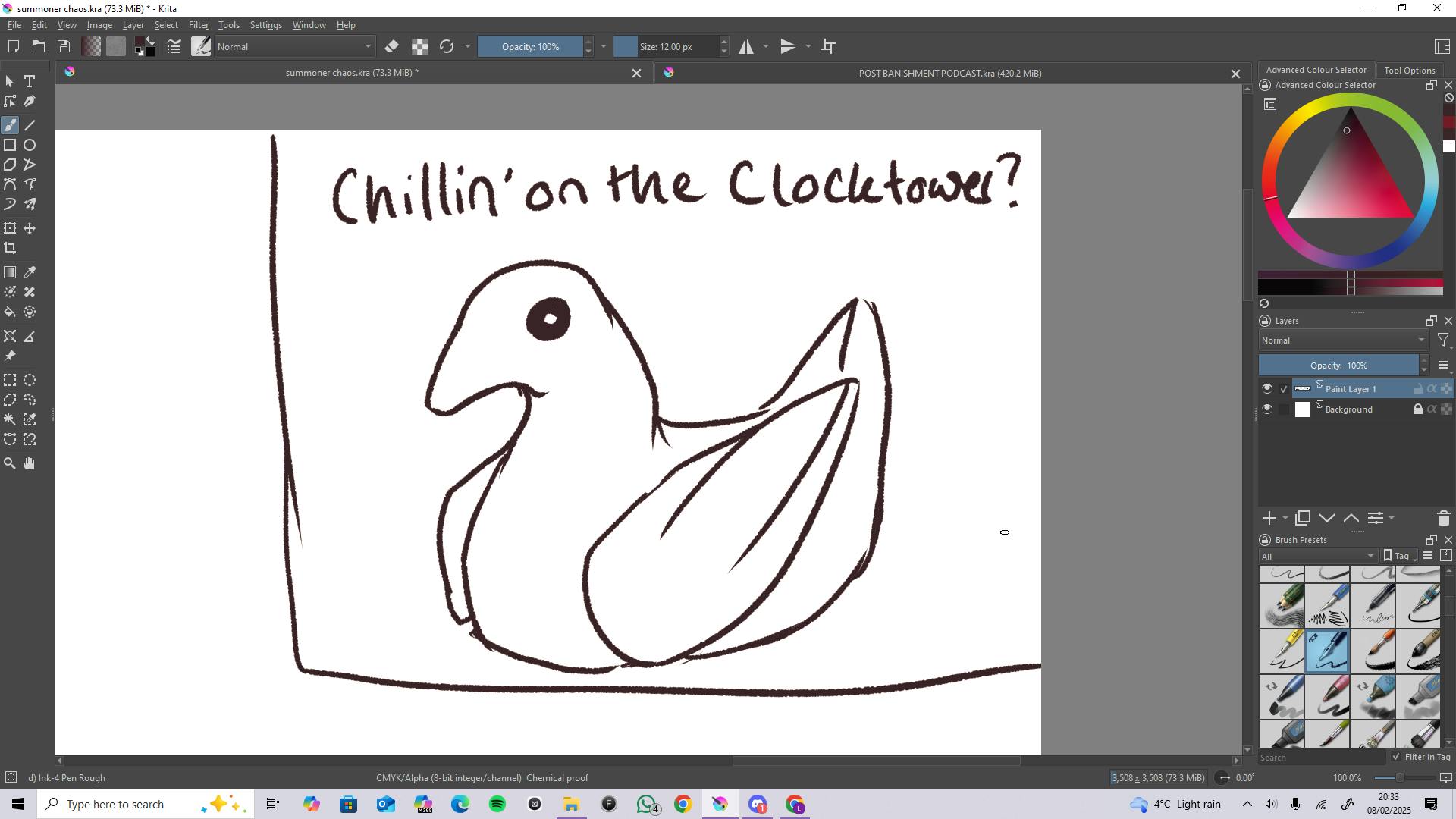
Task: Switch to POST BANISHMENT PODCAST.kra tab
Action: click(949, 74)
